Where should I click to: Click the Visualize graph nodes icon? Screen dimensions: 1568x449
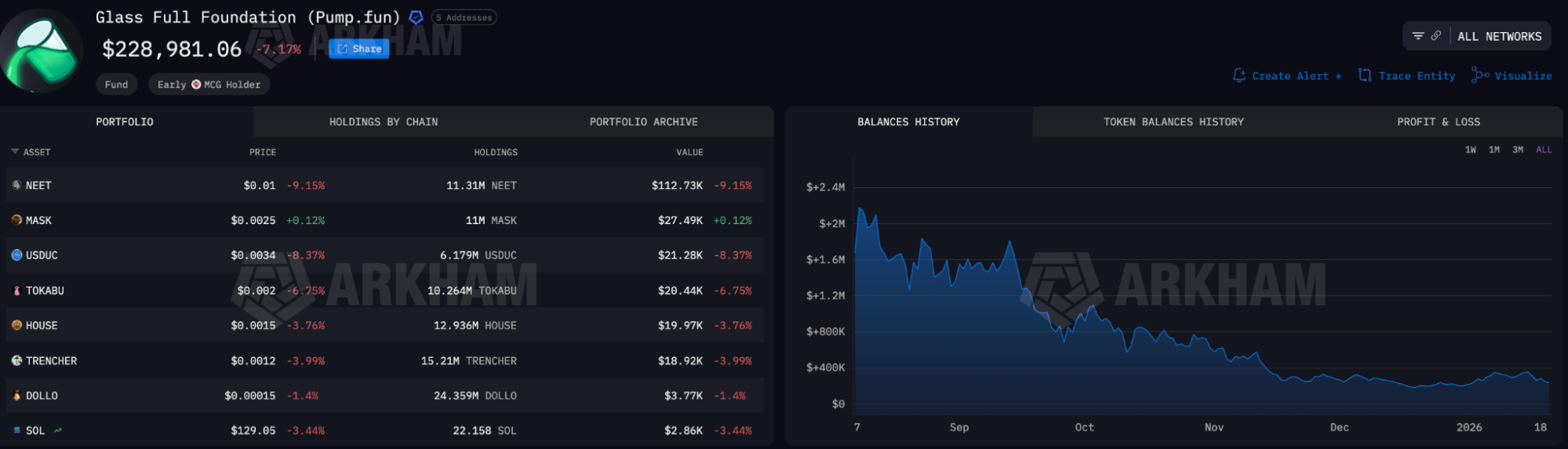[x=1479, y=75]
